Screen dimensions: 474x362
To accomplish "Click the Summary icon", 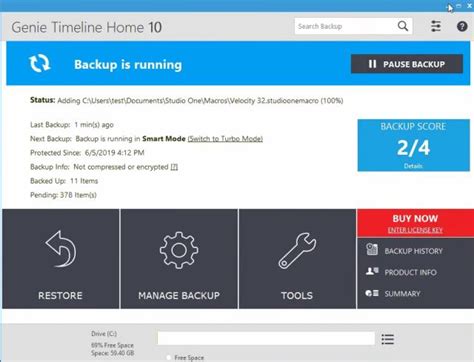I will click(x=372, y=293).
